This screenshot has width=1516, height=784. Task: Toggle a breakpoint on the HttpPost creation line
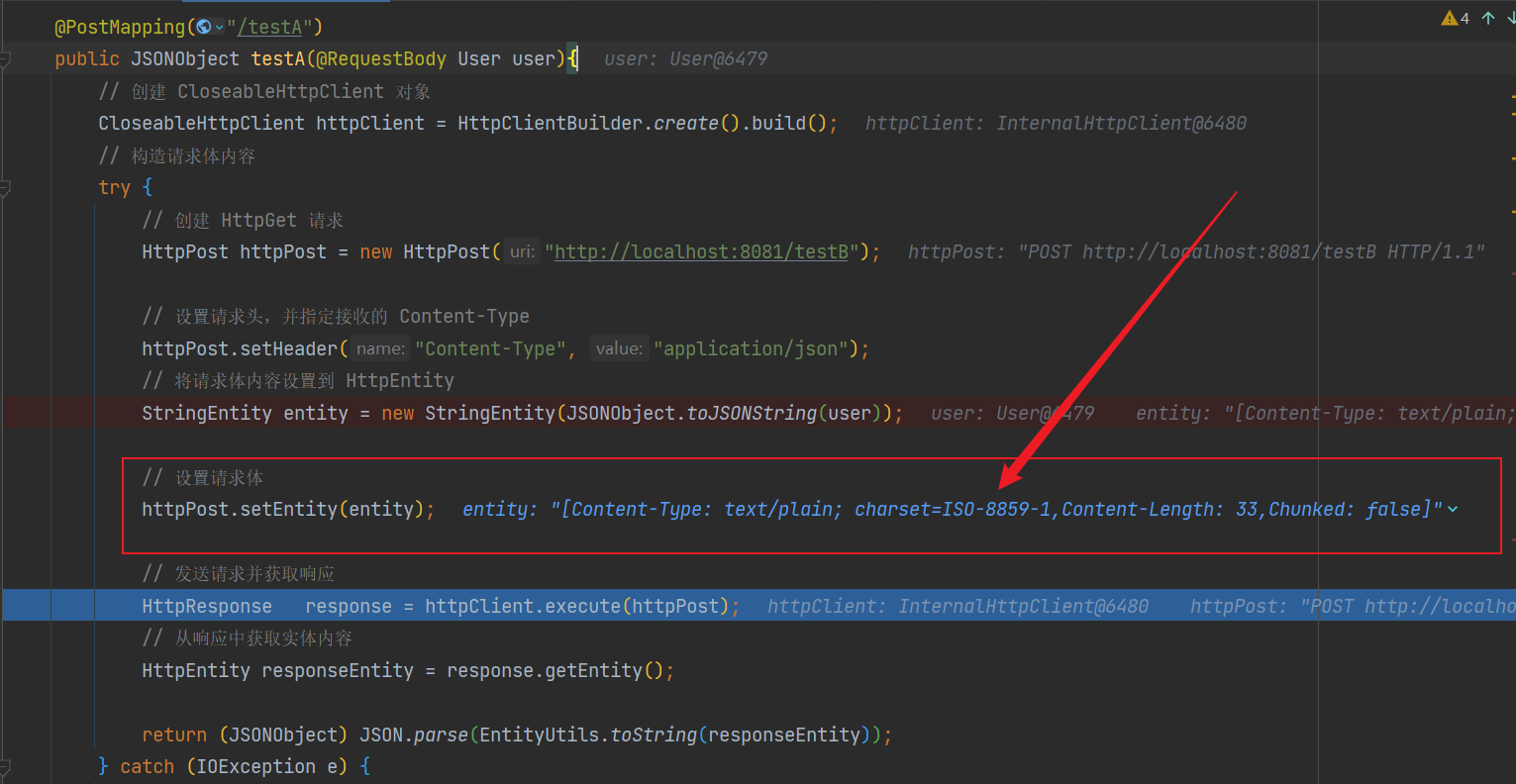tap(35, 251)
